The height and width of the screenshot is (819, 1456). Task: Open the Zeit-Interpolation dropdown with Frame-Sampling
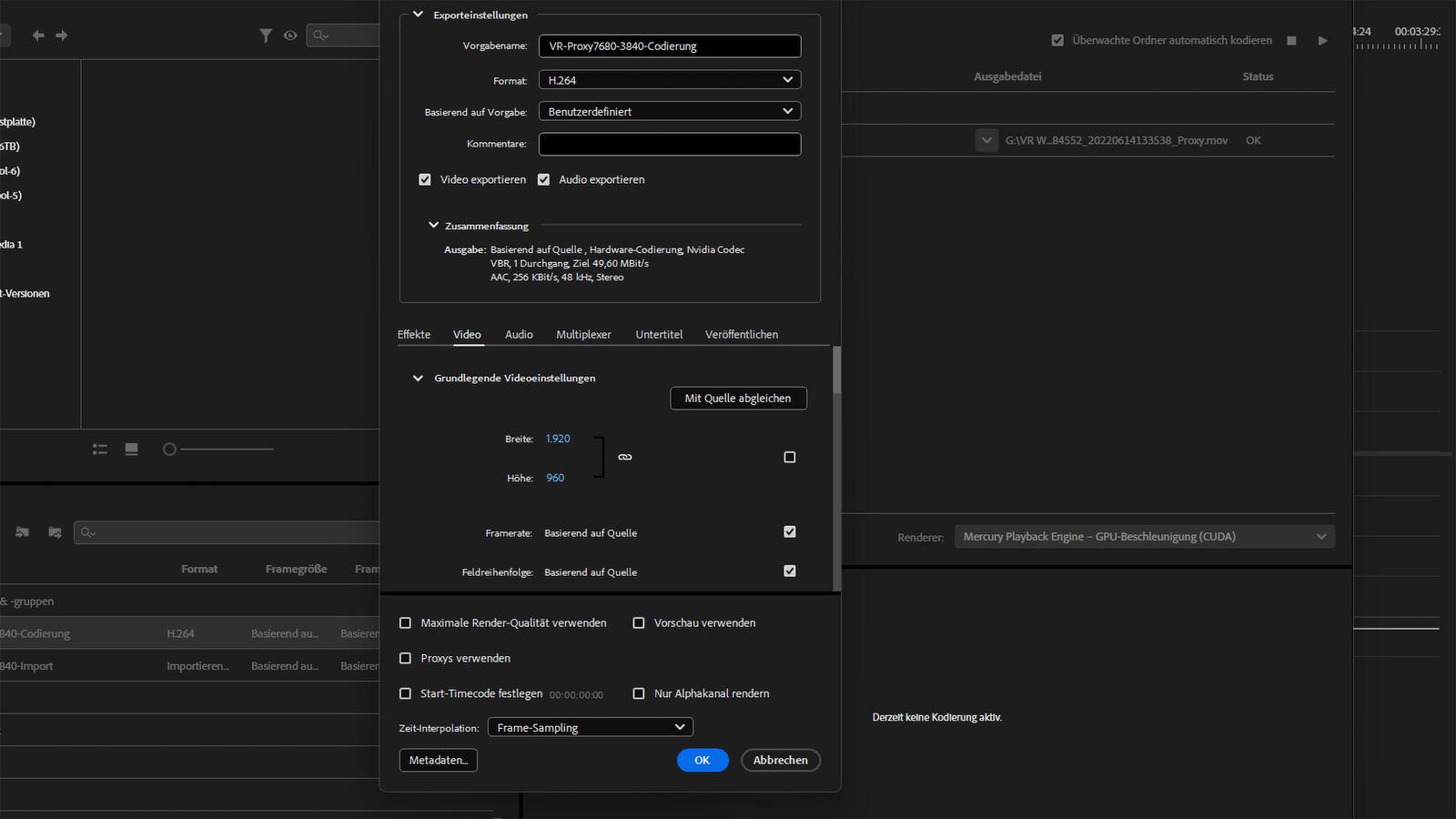coord(590,727)
